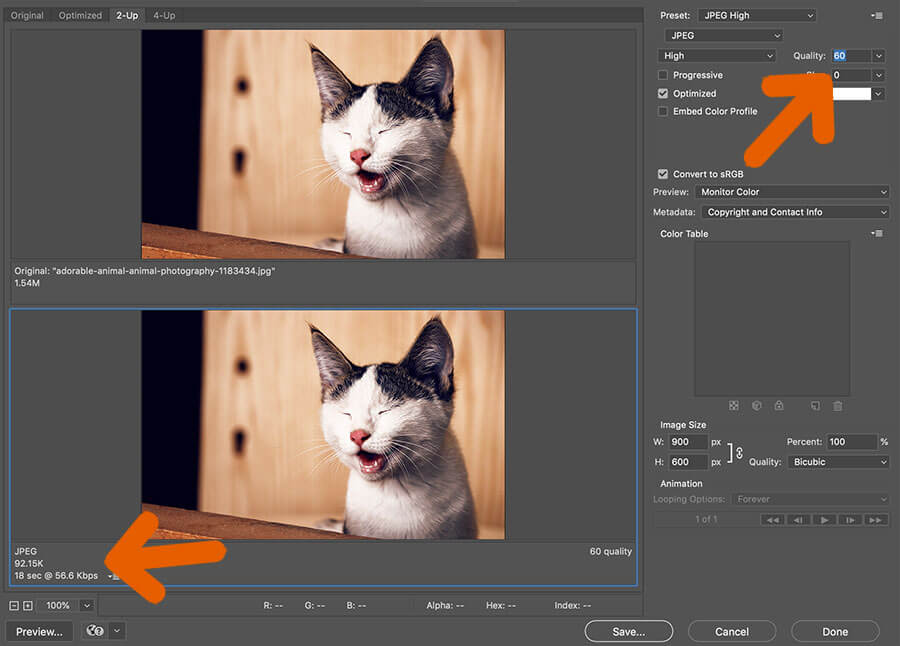Viewport: 900px width, 646px height.
Task: Uncheck the Optimized option
Action: [x=662, y=93]
